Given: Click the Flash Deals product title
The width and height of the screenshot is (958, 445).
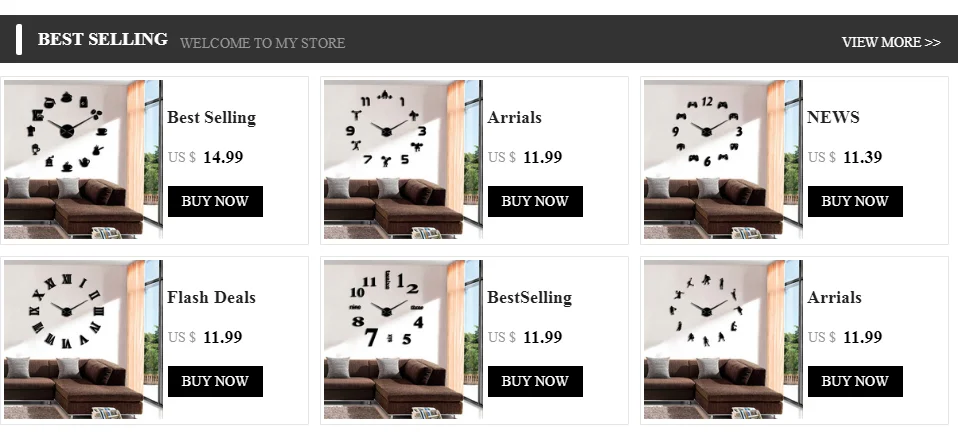Looking at the screenshot, I should (x=211, y=297).
